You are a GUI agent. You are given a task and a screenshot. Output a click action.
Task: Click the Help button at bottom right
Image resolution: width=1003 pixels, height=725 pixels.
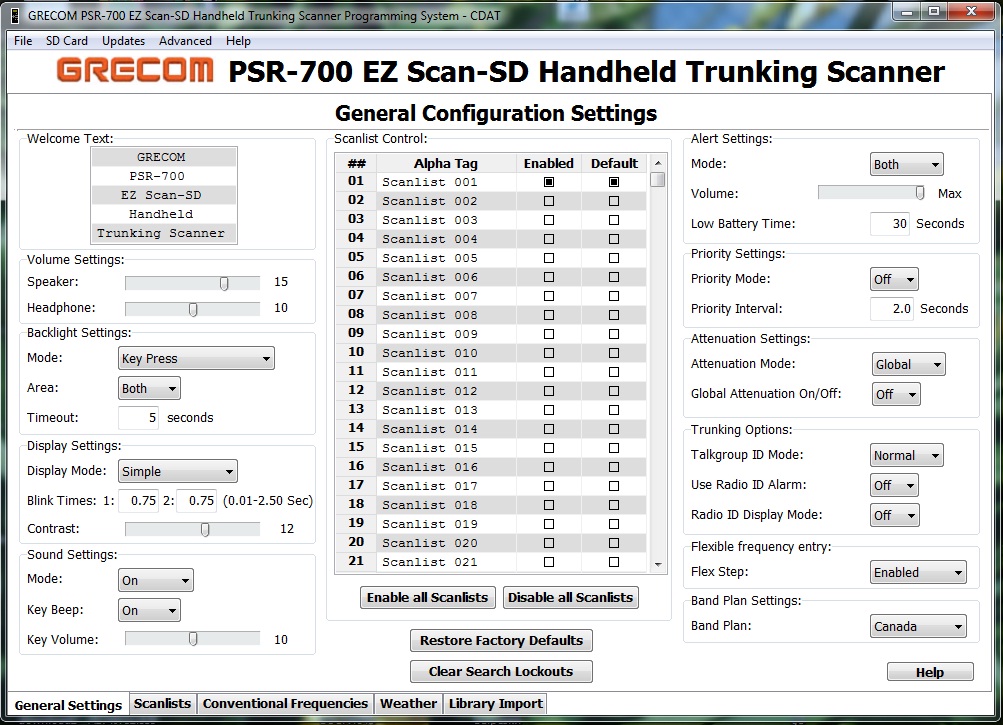(x=930, y=673)
